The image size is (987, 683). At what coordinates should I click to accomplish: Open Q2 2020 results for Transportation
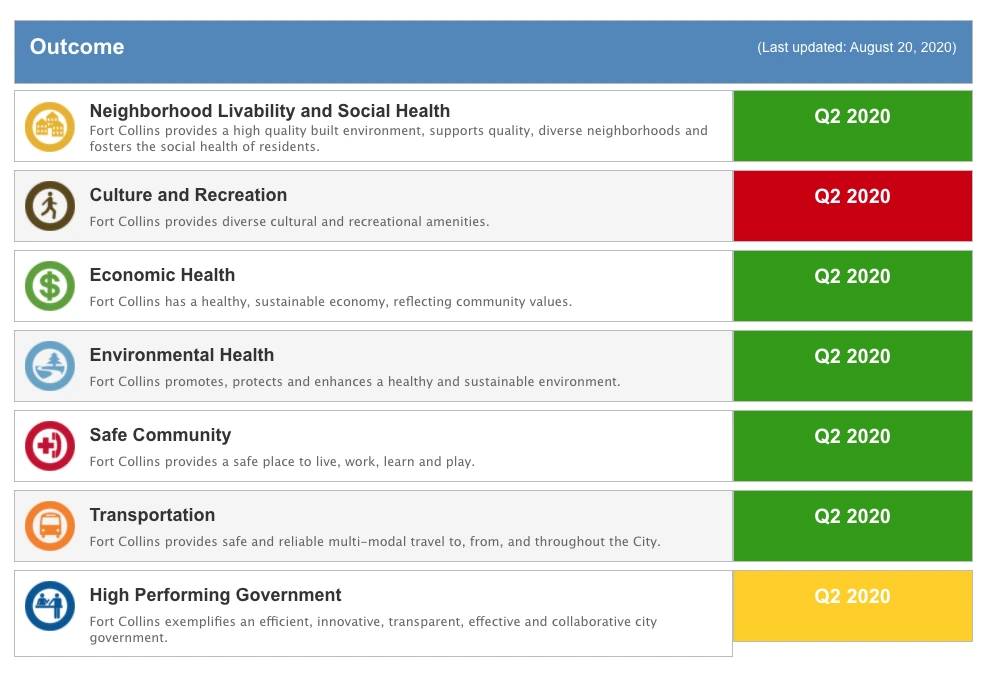[852, 516]
